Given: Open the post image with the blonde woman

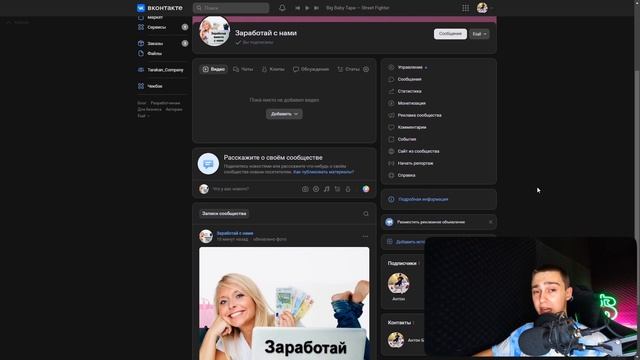Looking at the screenshot, I should point(284,303).
